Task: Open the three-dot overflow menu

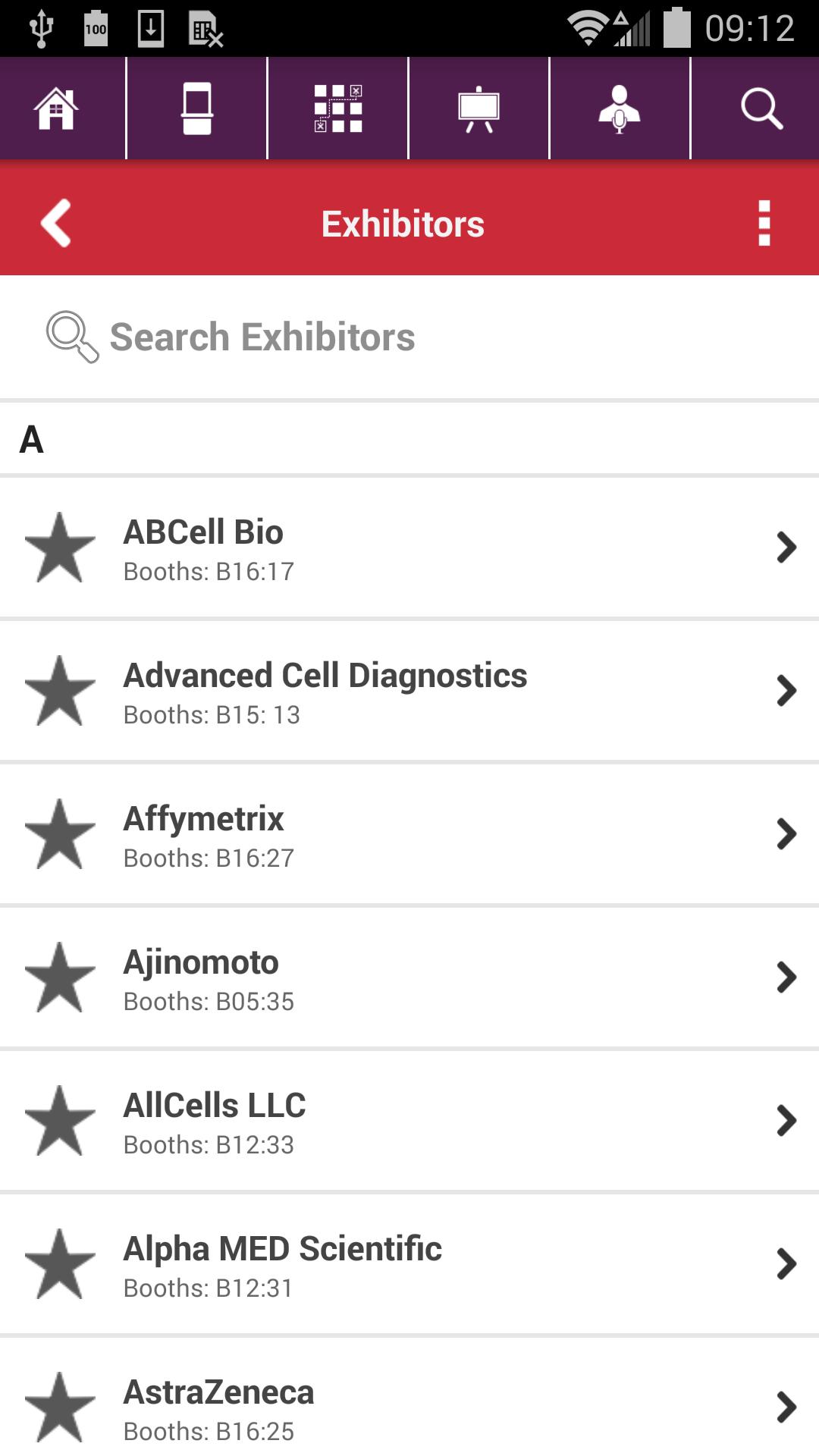Action: 764,223
